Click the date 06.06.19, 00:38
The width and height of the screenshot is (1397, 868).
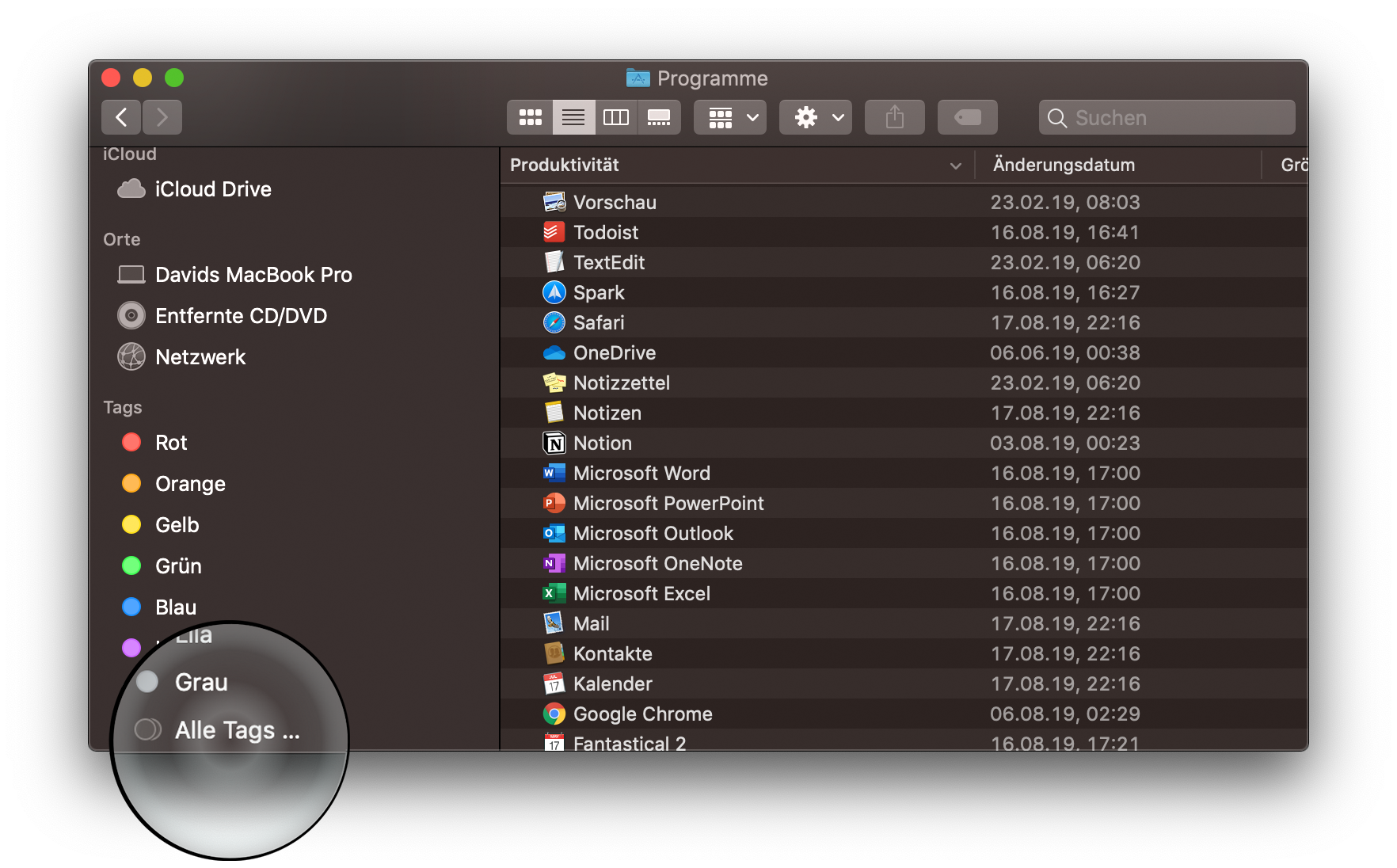[1065, 352]
